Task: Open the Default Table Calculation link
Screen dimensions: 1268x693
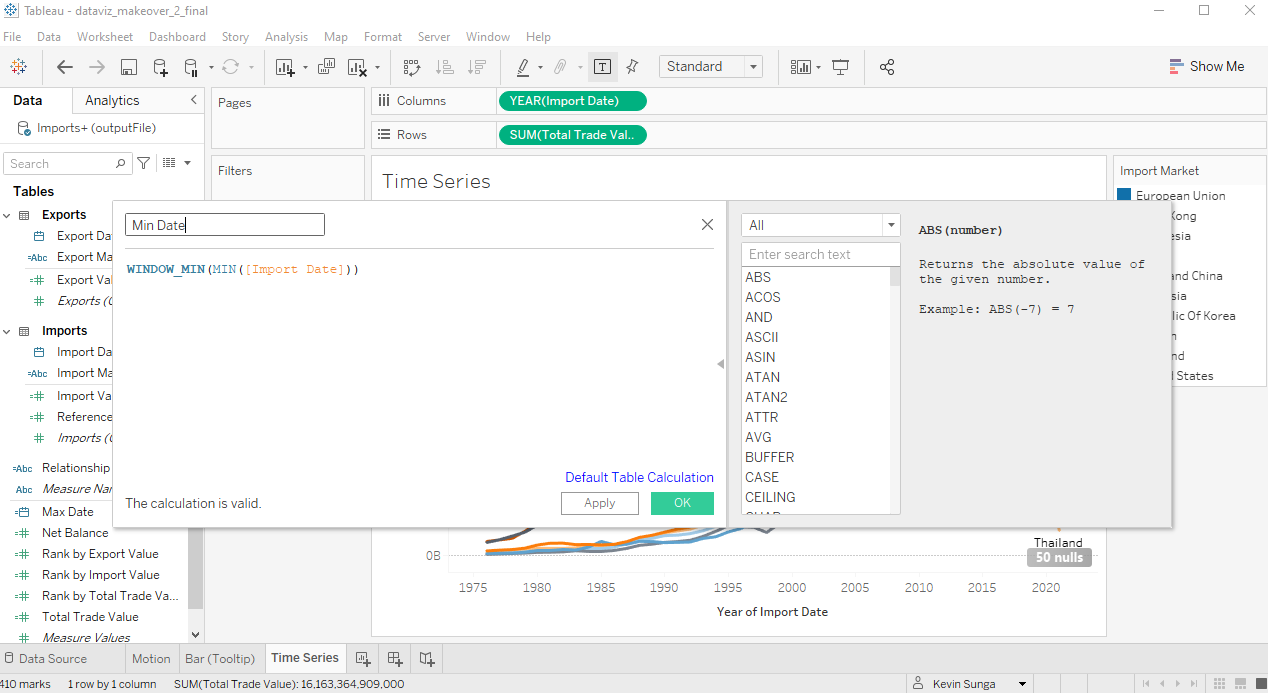Action: click(639, 477)
